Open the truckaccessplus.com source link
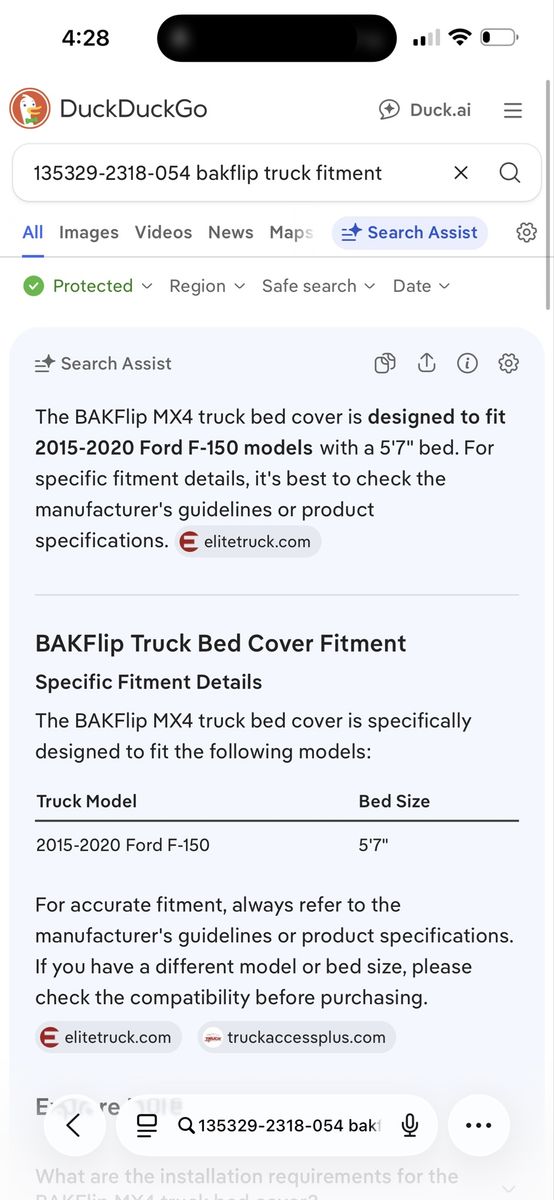Viewport: 554px width, 1200px height. point(296,1037)
